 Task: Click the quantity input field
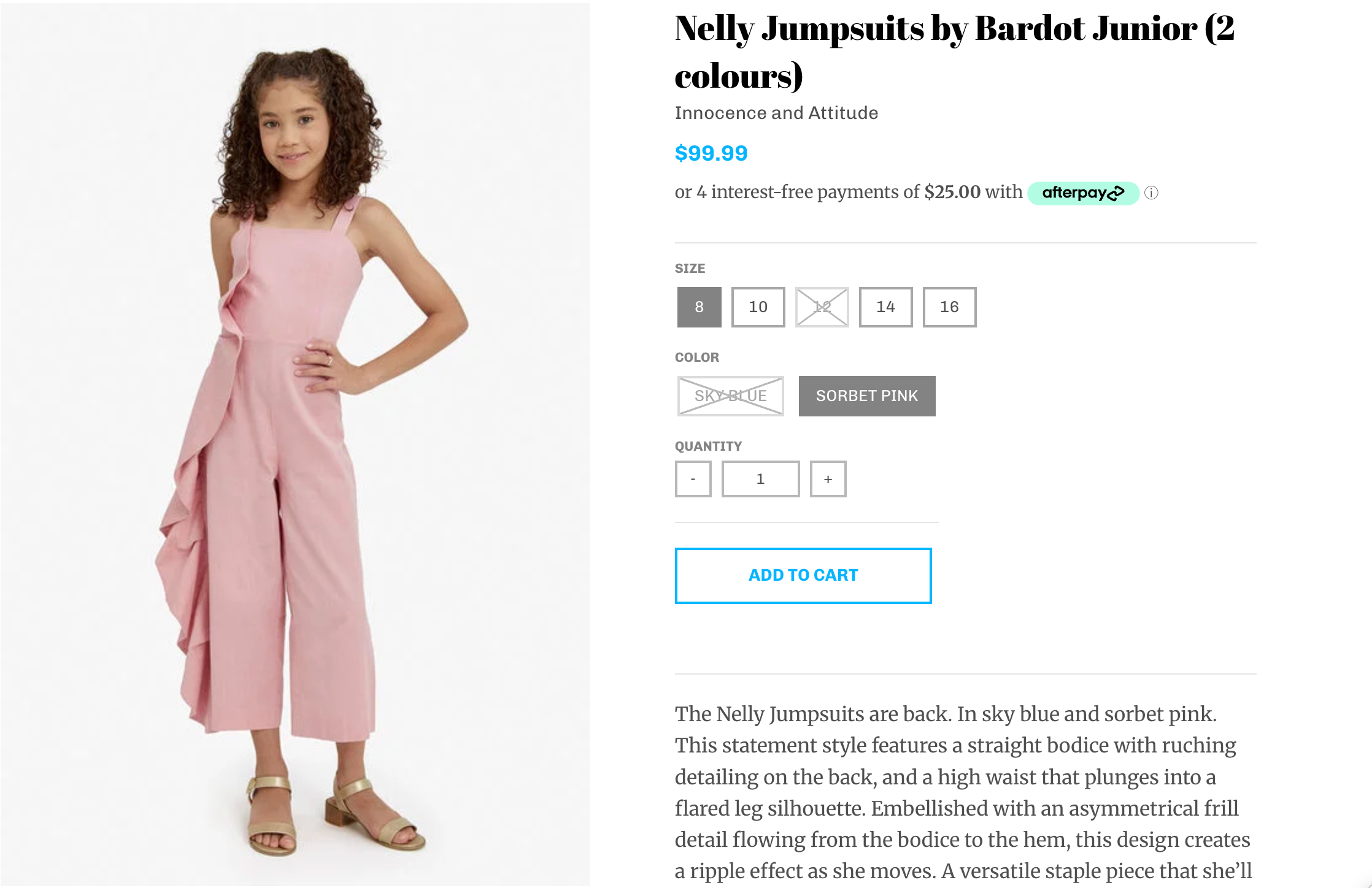[760, 479]
